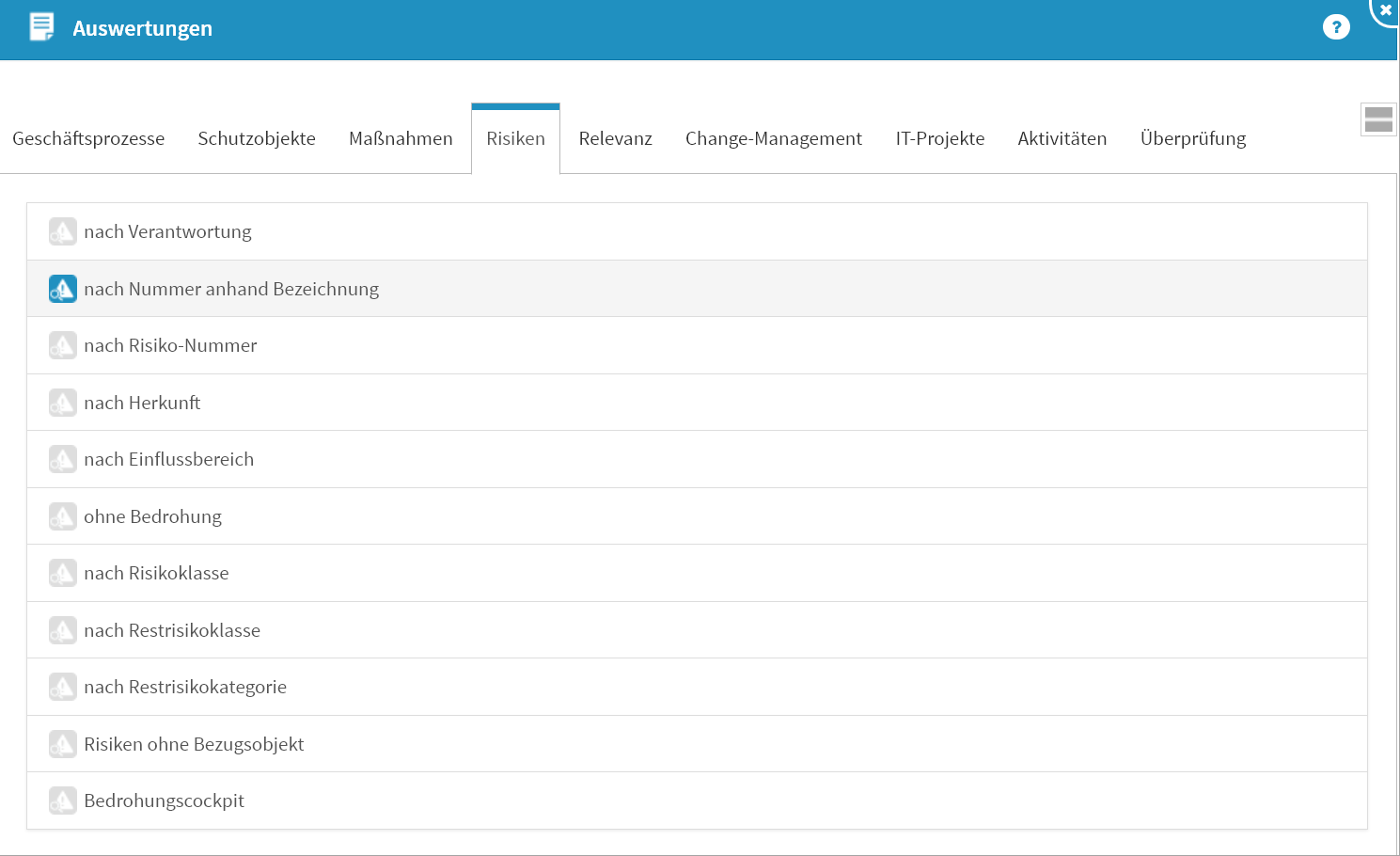Open Risiken ohne Bezugsobjekt report

coord(194,744)
